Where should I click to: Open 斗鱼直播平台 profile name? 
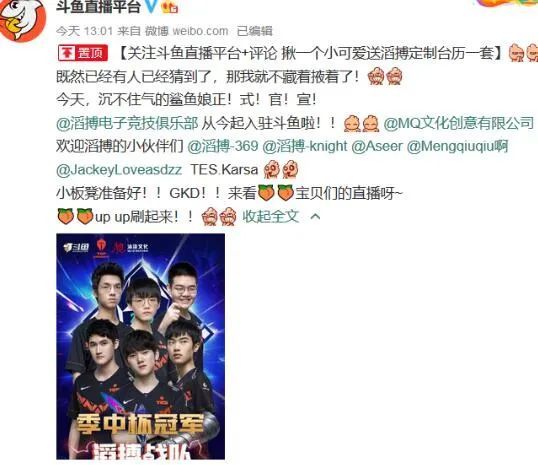(98, 7)
